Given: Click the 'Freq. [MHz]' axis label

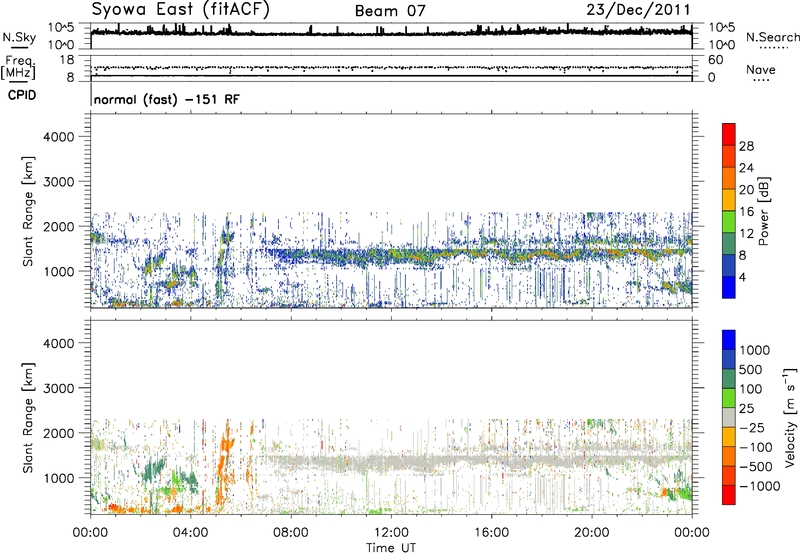Looking at the screenshot, I should [x=18, y=67].
